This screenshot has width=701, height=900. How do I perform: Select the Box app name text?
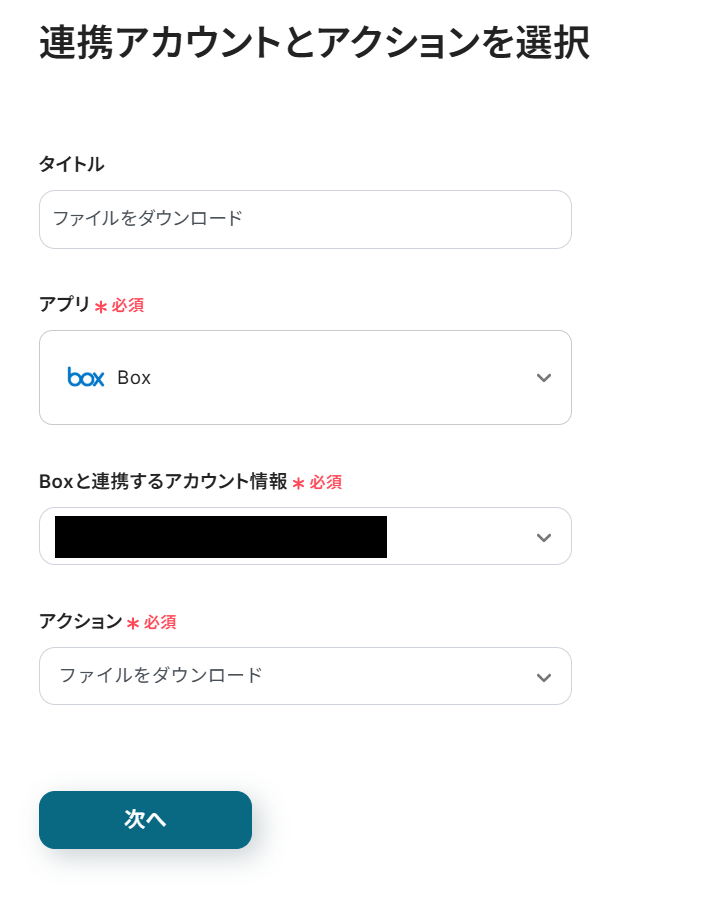(134, 378)
